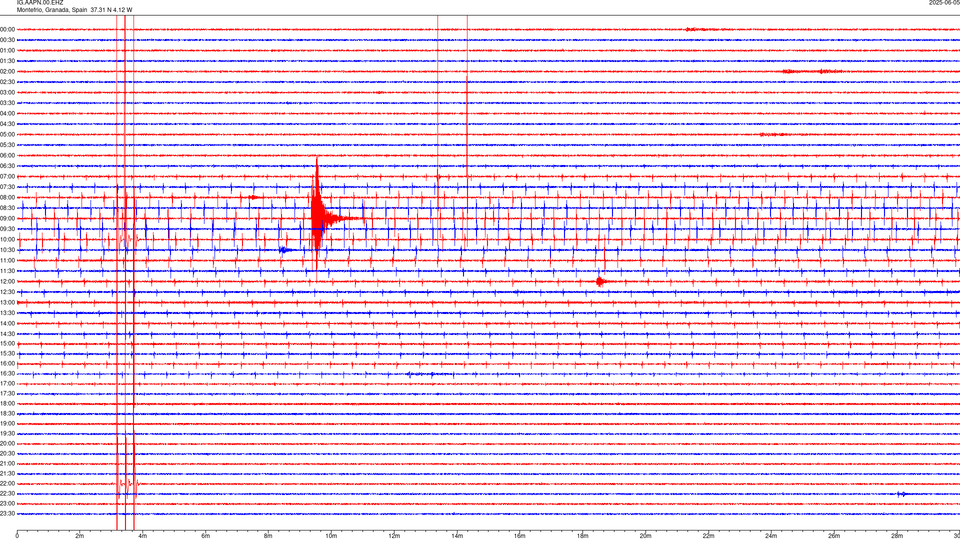This screenshot has height=540, width=960.
Task: Click the 22:00 time label
Action: 7,484
